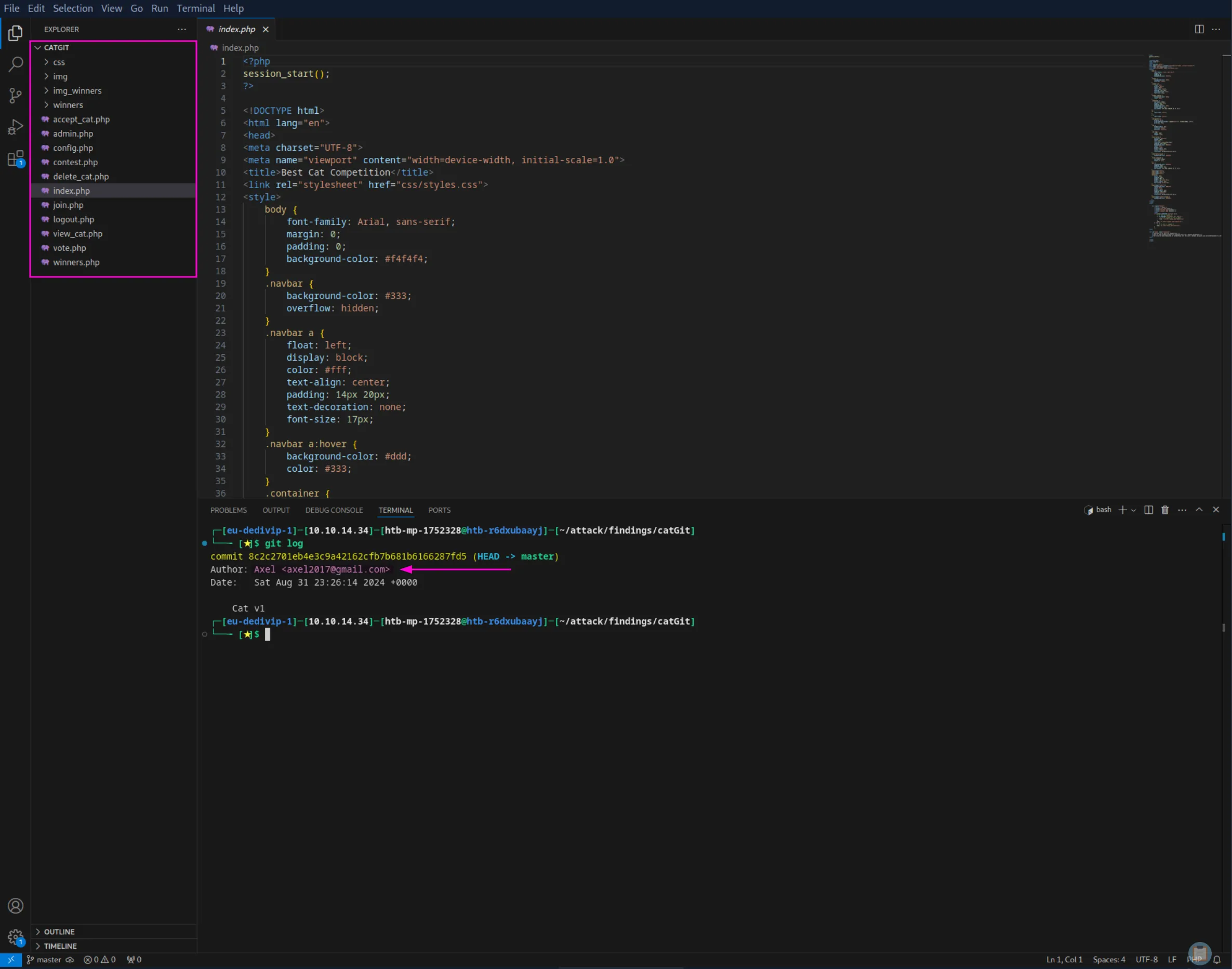The image size is (1232, 969).
Task: Open the Run and Debug view
Action: coord(15,126)
